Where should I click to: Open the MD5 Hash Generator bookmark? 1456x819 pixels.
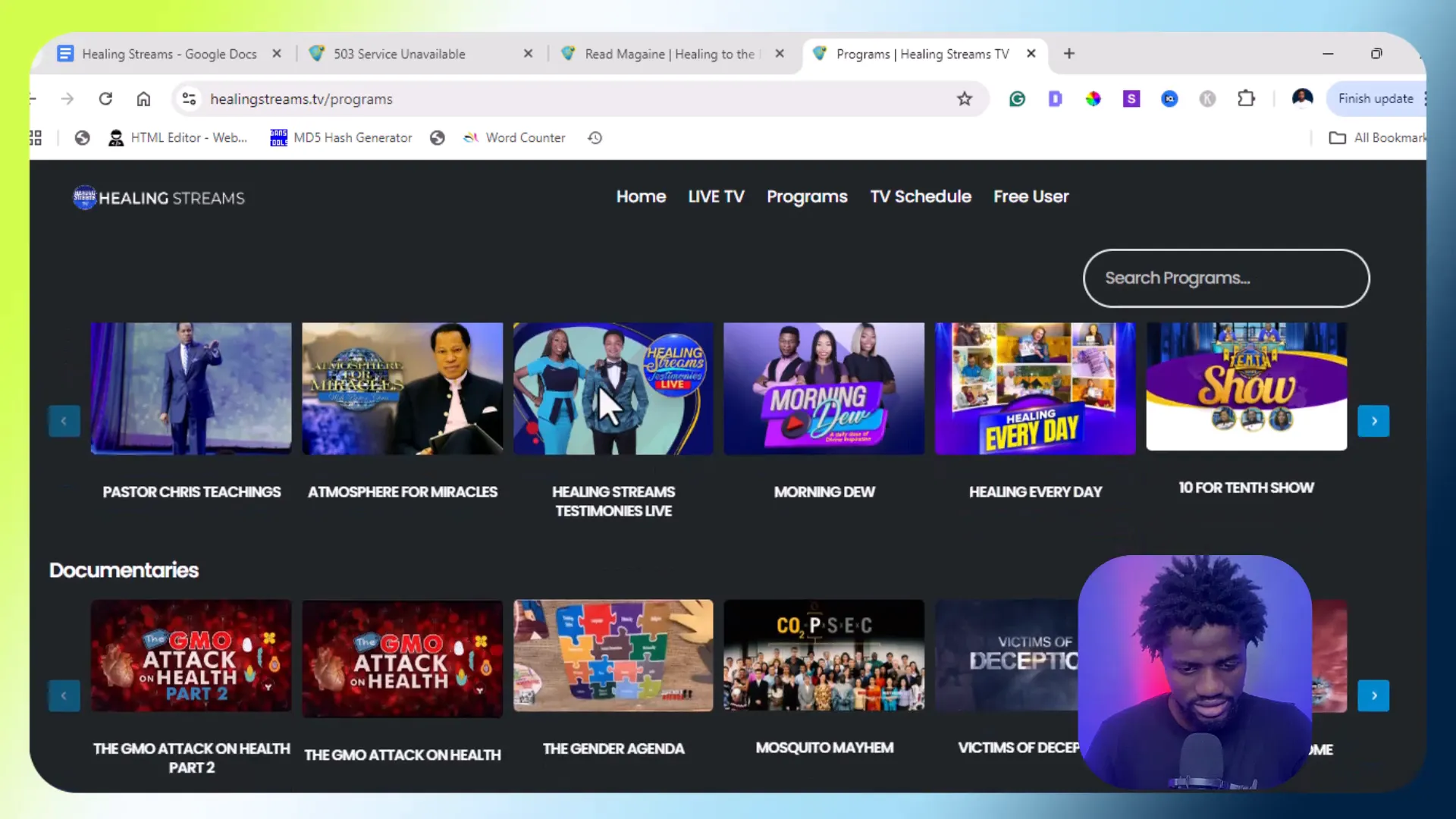(x=341, y=137)
